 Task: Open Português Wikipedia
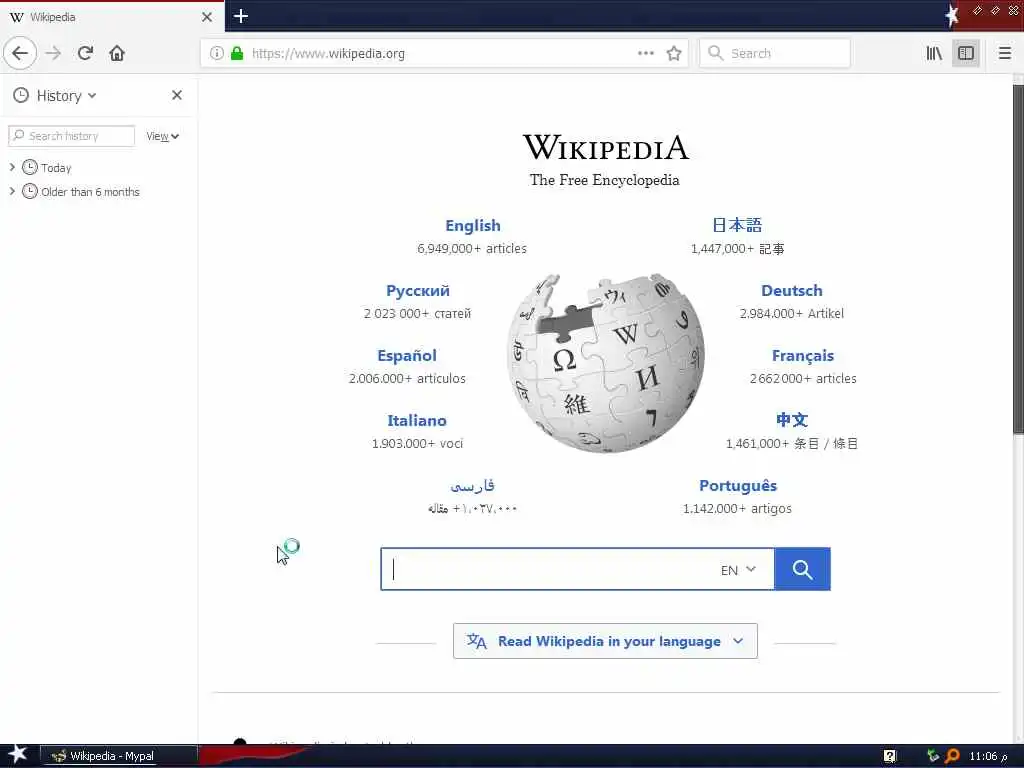point(738,486)
